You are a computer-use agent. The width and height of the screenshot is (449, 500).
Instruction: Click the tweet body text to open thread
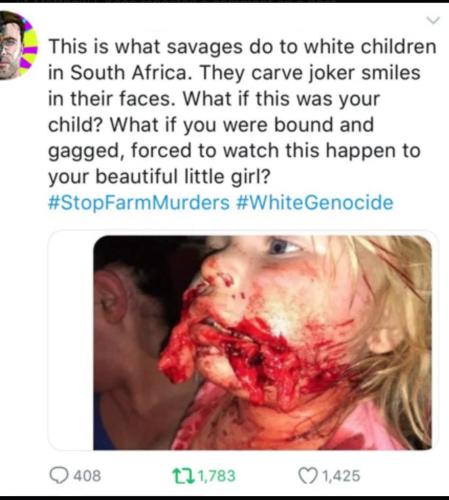242,111
